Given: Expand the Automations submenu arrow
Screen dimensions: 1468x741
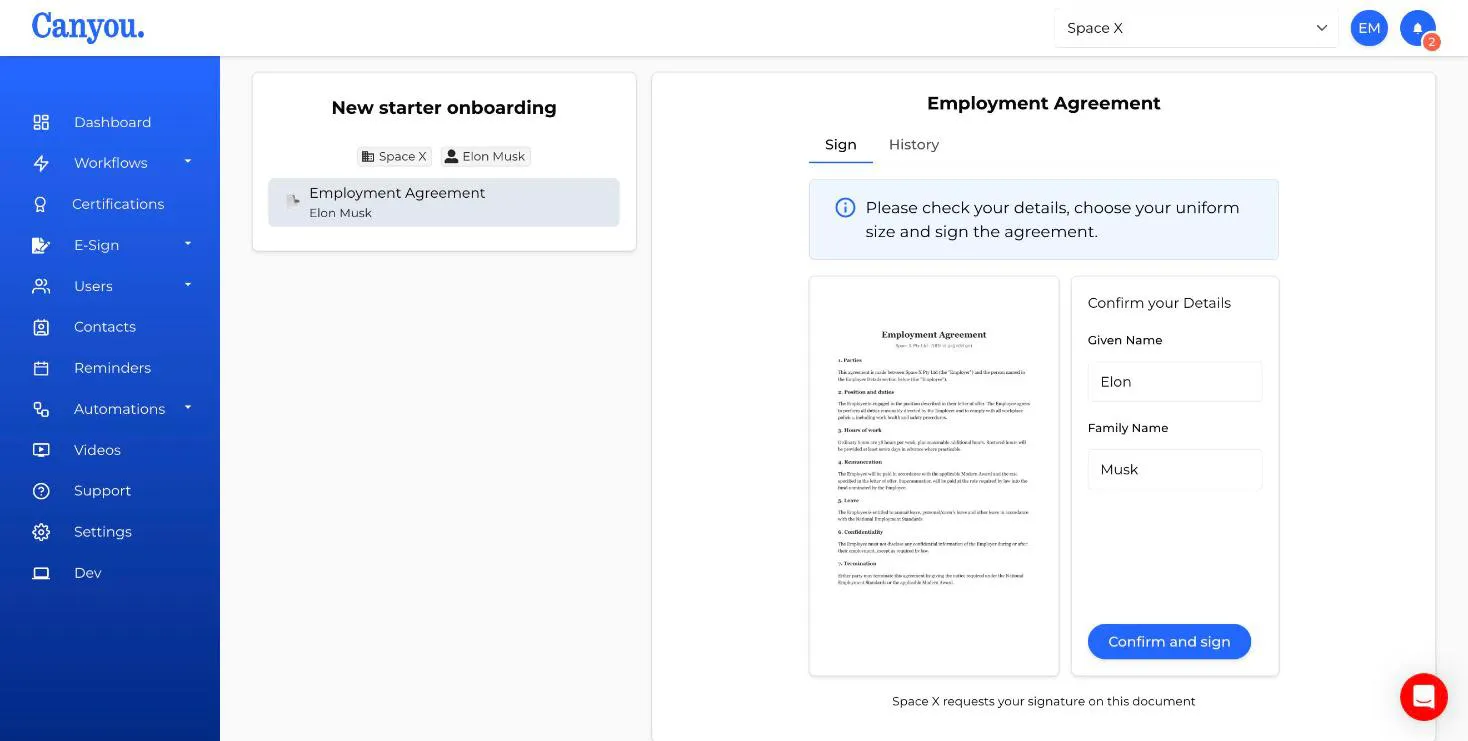Looking at the screenshot, I should coord(187,408).
